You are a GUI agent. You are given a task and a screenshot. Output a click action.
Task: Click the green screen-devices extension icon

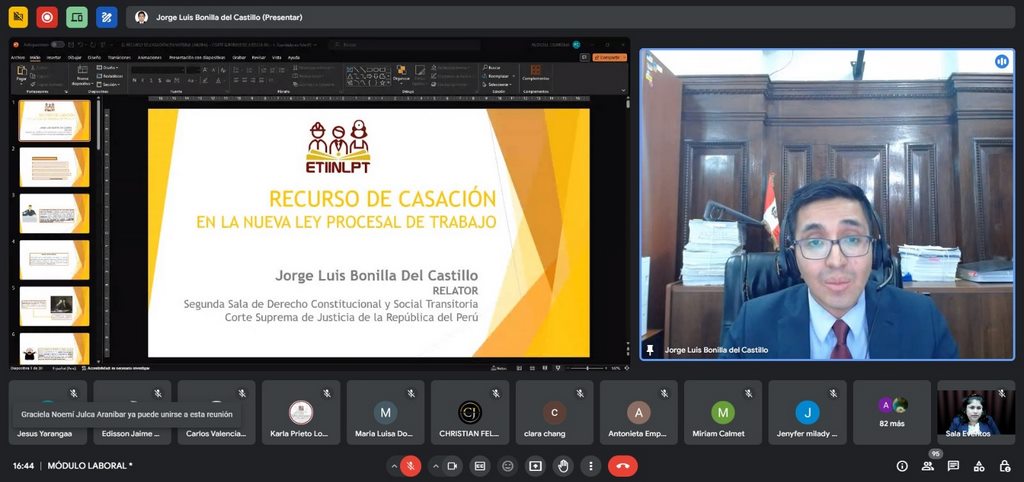pyautogui.click(x=77, y=17)
